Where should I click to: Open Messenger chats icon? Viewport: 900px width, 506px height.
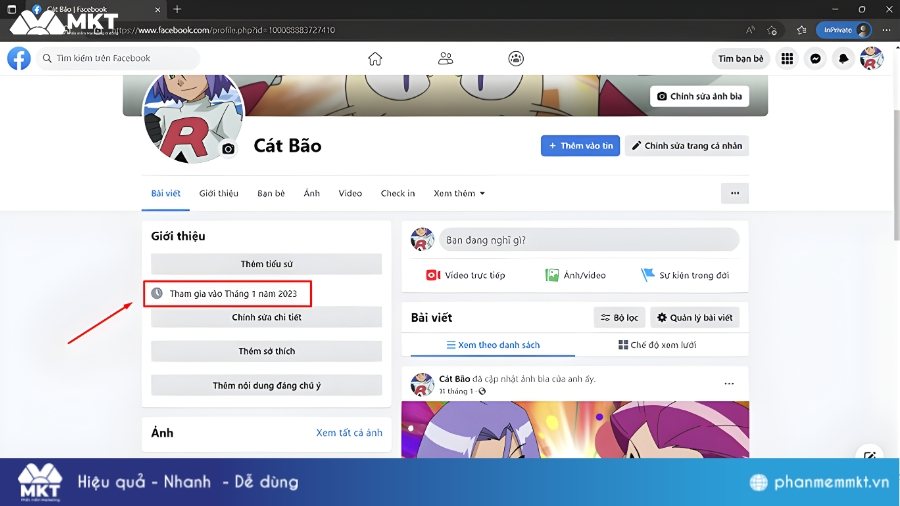pyautogui.click(x=816, y=59)
